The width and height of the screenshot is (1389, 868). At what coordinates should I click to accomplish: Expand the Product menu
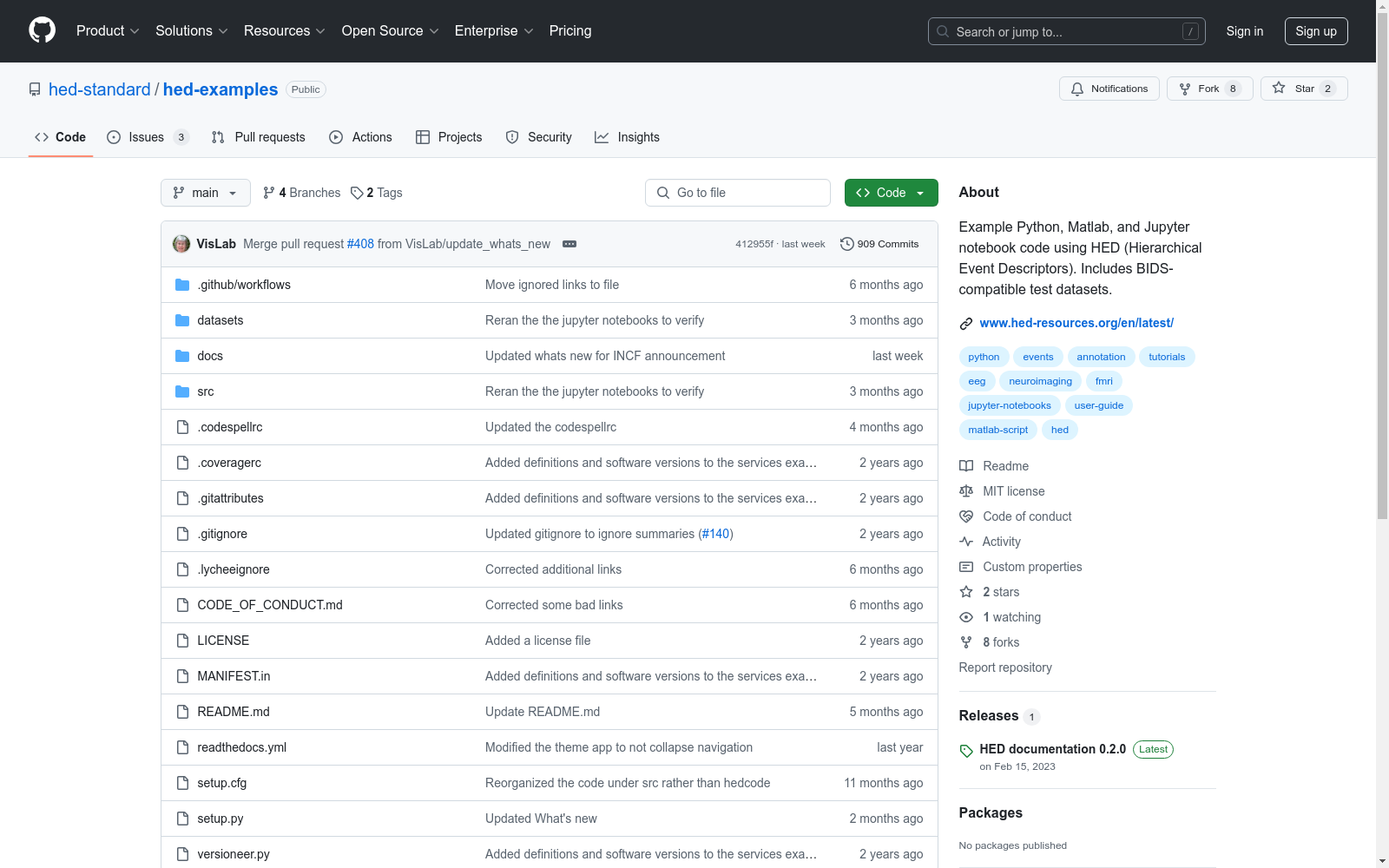tap(108, 30)
